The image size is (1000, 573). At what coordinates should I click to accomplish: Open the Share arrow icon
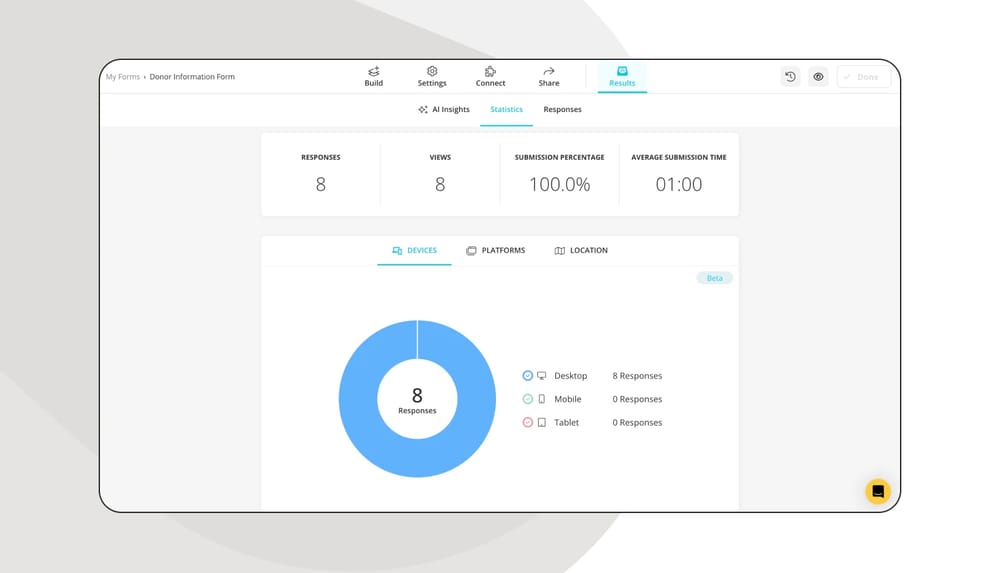tap(549, 72)
